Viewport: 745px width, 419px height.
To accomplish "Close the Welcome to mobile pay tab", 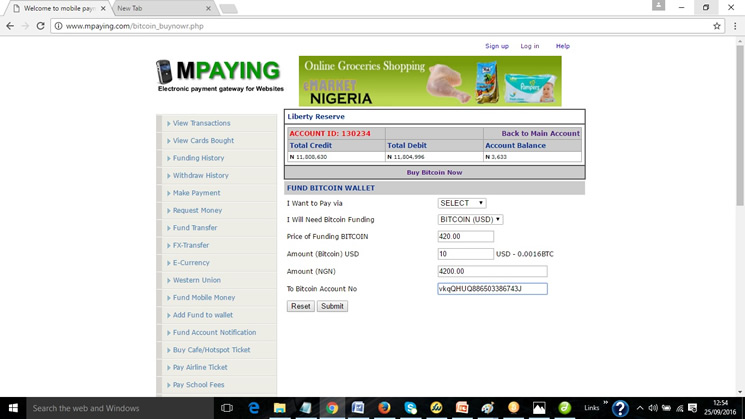I will (x=103, y=9).
